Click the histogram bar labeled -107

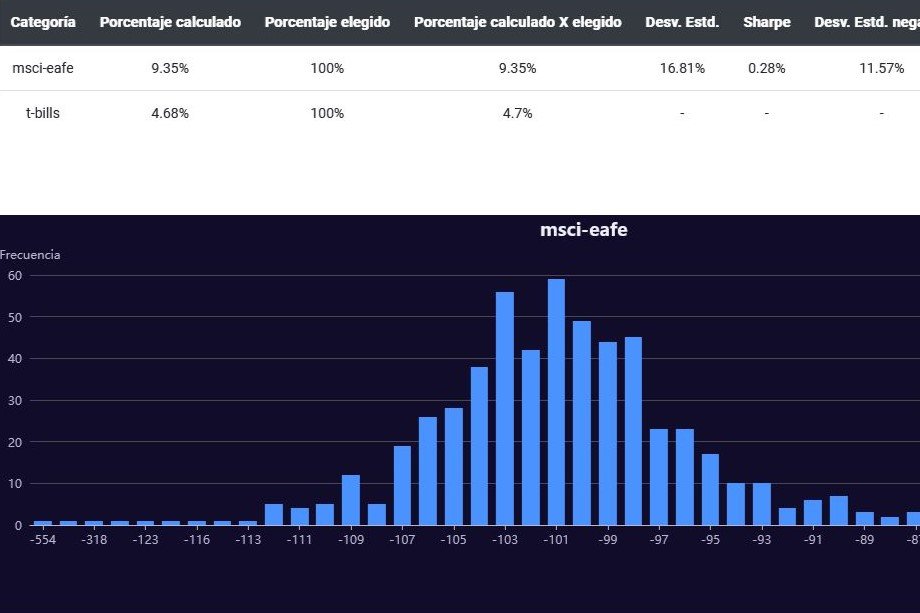pos(402,486)
